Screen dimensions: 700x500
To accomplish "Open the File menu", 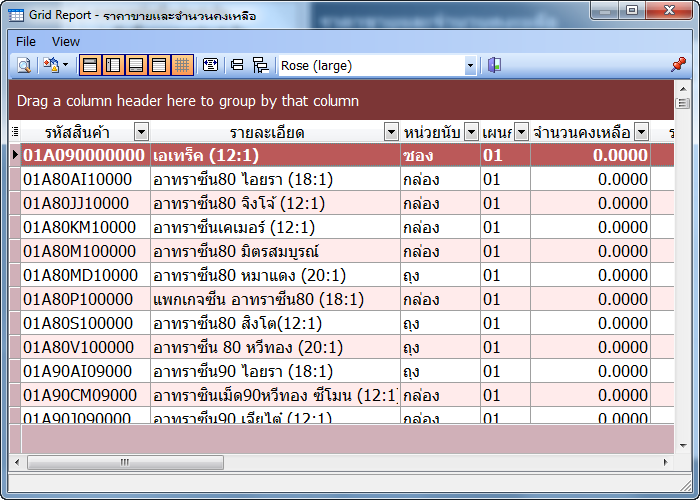I will click(x=26, y=41).
